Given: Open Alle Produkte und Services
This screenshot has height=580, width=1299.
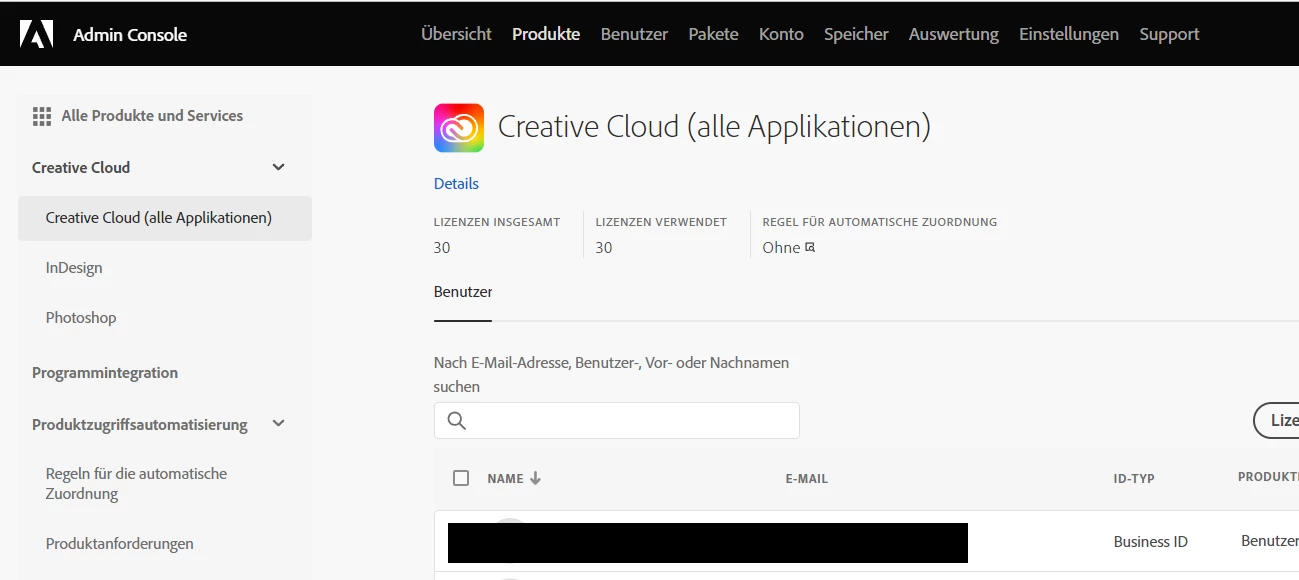Looking at the screenshot, I should point(152,116).
